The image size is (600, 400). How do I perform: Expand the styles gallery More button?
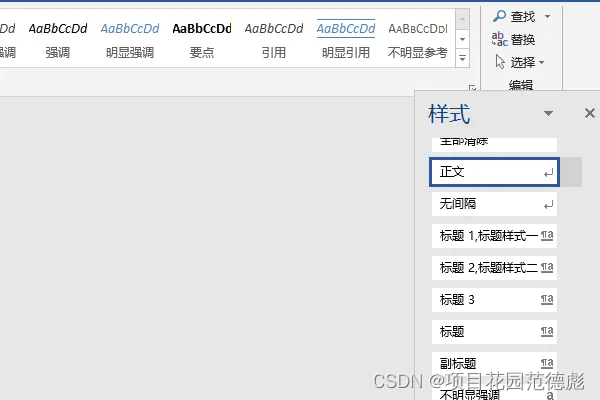[x=462, y=58]
